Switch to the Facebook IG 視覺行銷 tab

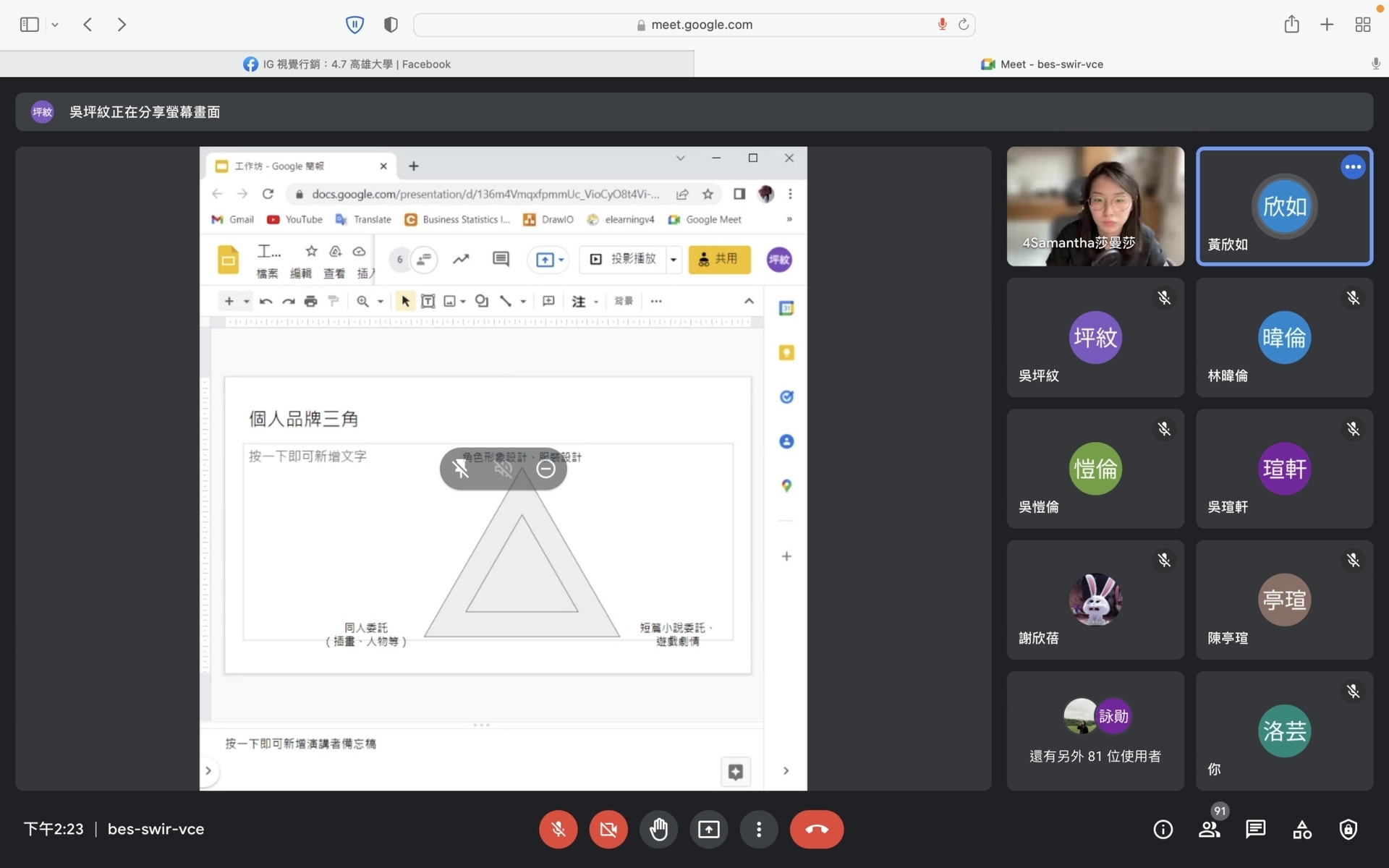347,64
